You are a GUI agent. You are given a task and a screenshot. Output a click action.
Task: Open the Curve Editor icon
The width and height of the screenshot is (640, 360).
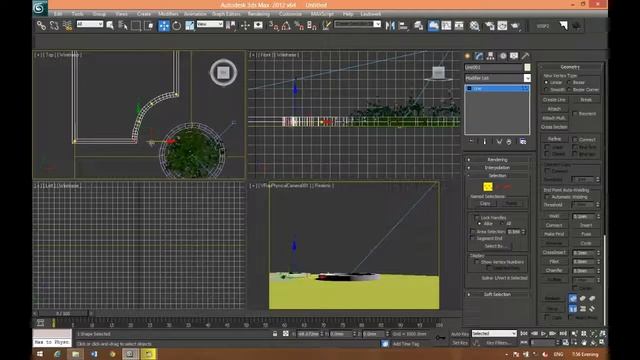click(446, 25)
